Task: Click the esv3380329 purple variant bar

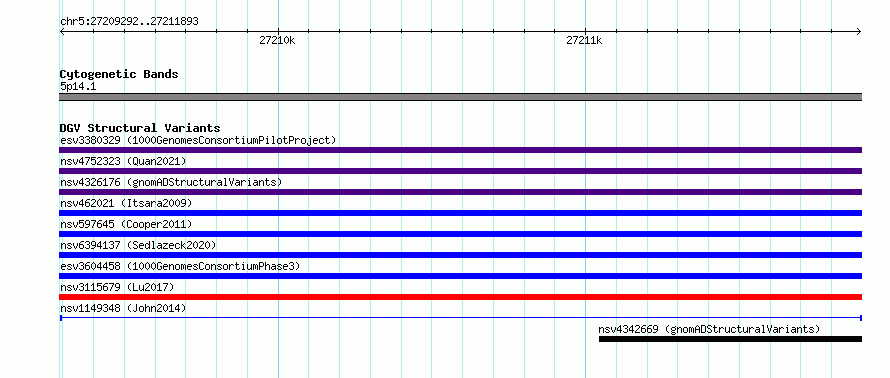Action: pos(460,150)
